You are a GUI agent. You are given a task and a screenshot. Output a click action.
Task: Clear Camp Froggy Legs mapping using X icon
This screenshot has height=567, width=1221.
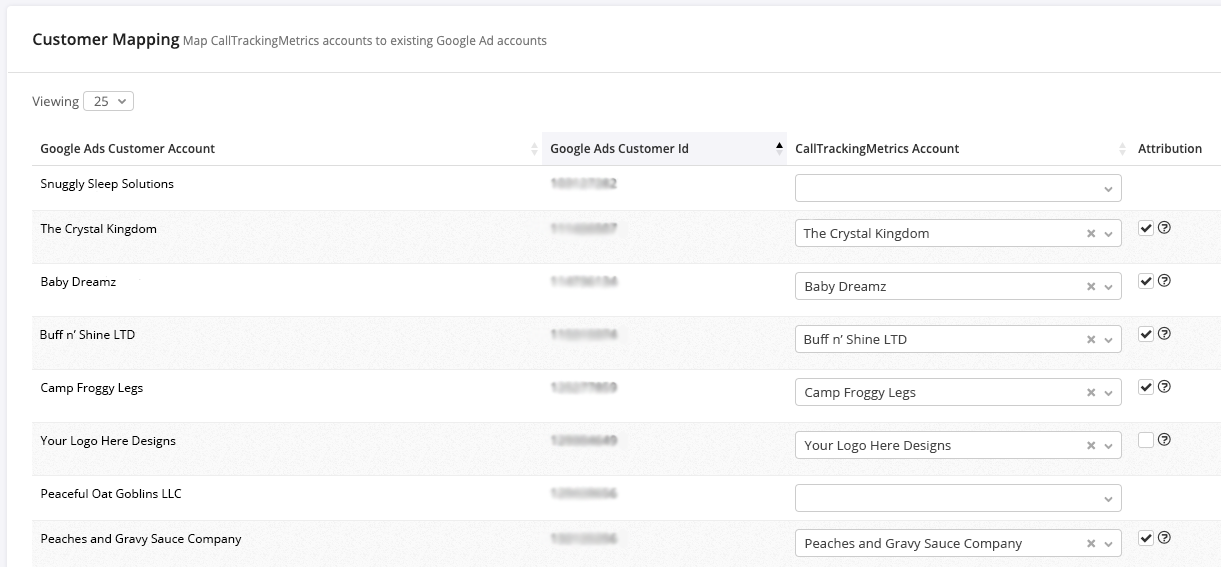pos(1091,393)
